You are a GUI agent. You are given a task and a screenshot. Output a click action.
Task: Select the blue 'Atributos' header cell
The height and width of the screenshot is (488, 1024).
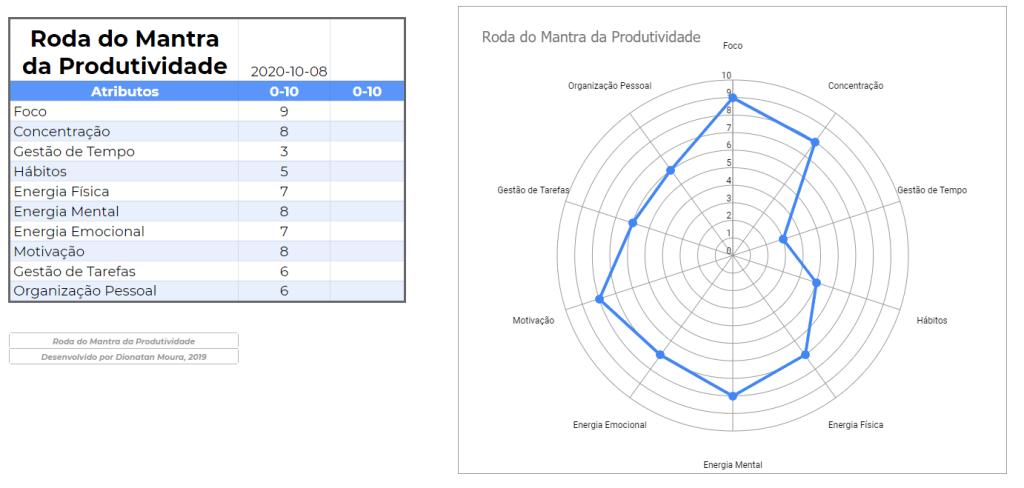point(124,92)
